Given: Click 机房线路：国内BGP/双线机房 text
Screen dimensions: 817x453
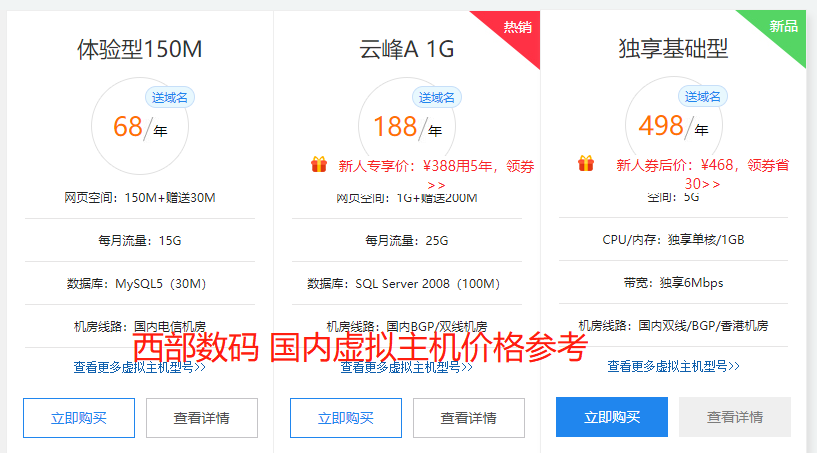Looking at the screenshot, I should pyautogui.click(x=406, y=326).
